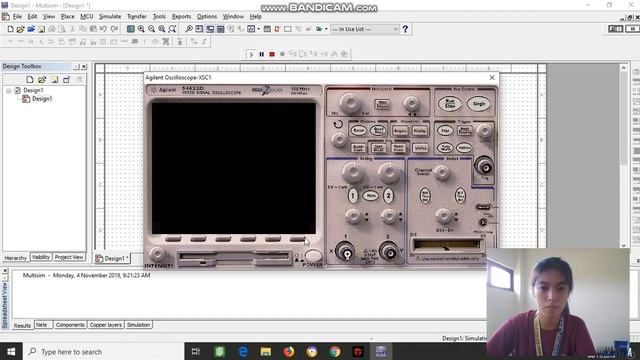Click the Zoom to fit page icon
This screenshot has width=640, height=360.
(172, 29)
